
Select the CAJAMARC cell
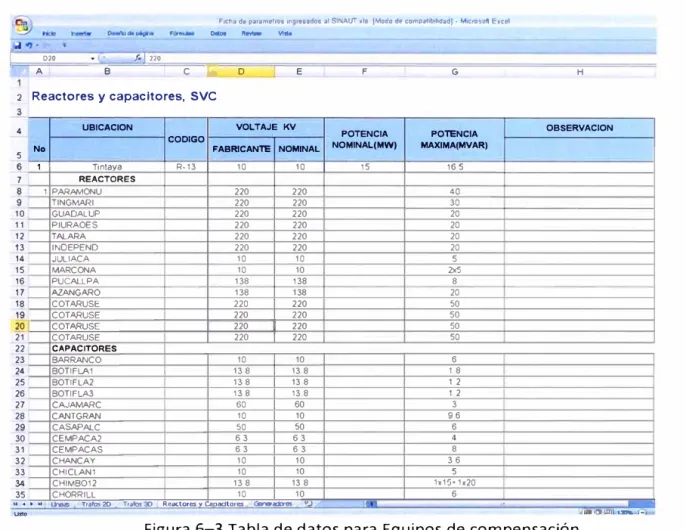pyautogui.click(x=107, y=405)
